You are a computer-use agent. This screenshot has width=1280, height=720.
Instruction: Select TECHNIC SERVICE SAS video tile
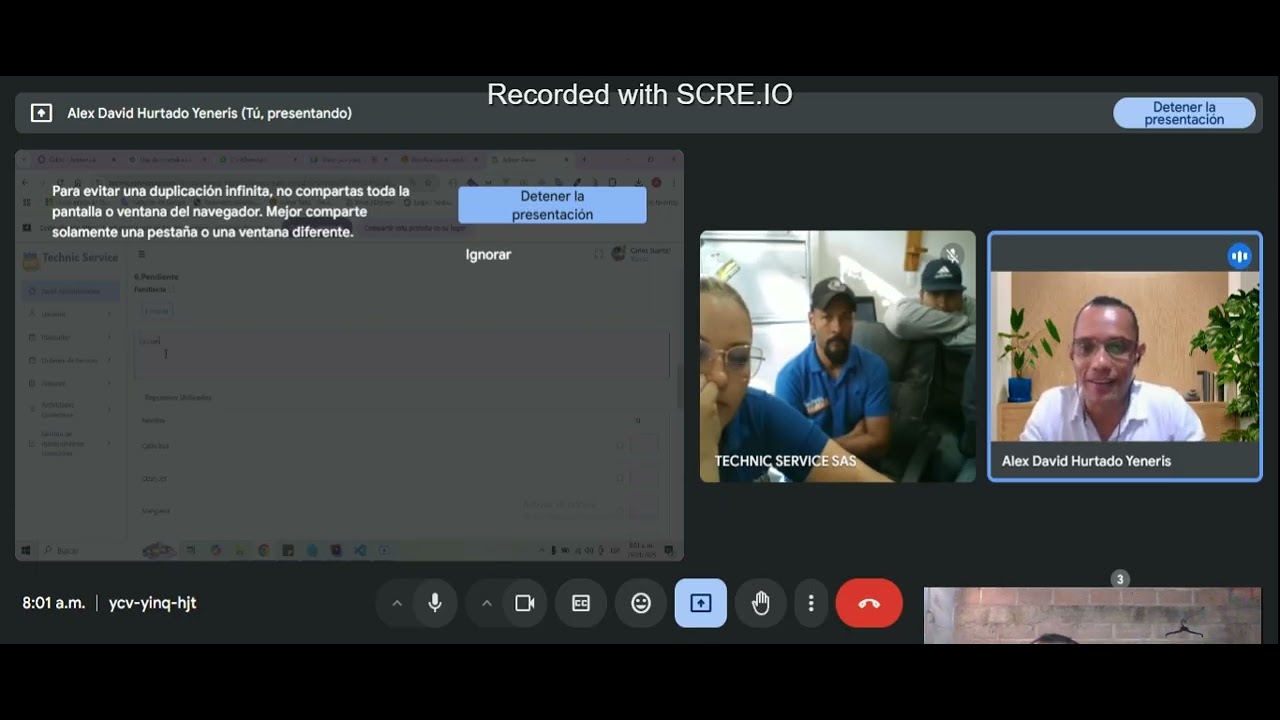(x=837, y=357)
